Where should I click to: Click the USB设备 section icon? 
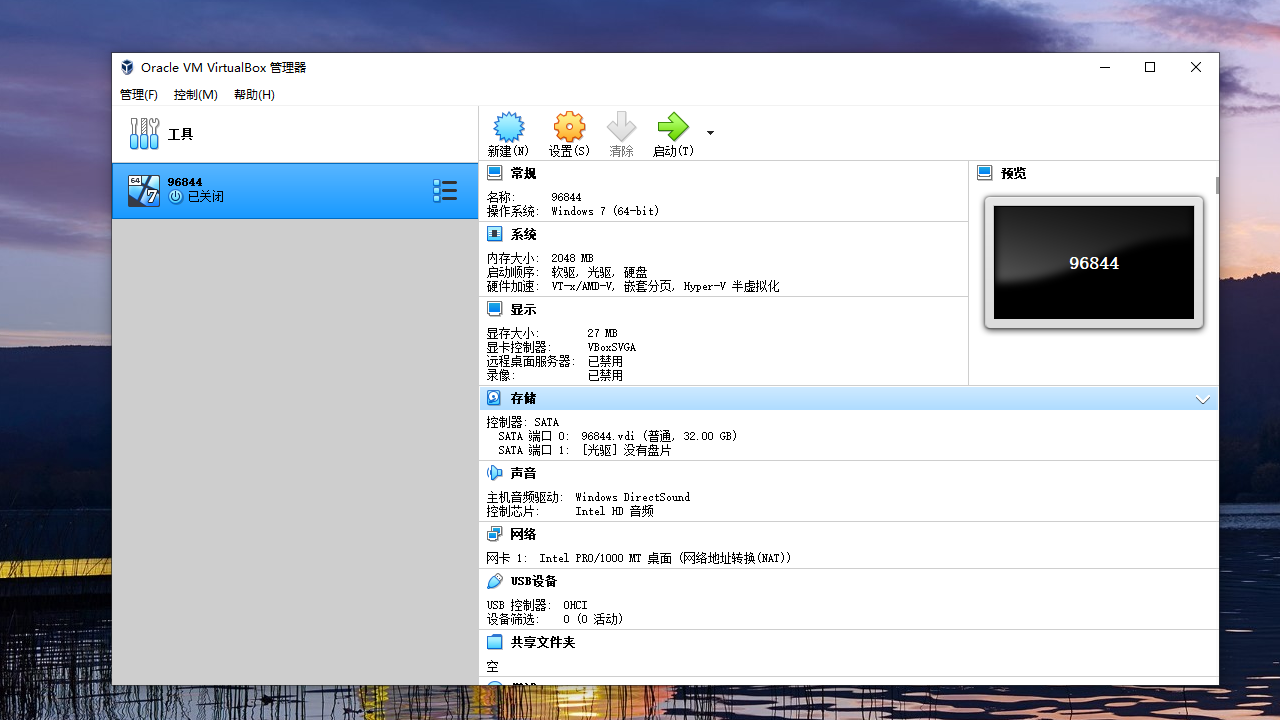click(x=494, y=580)
